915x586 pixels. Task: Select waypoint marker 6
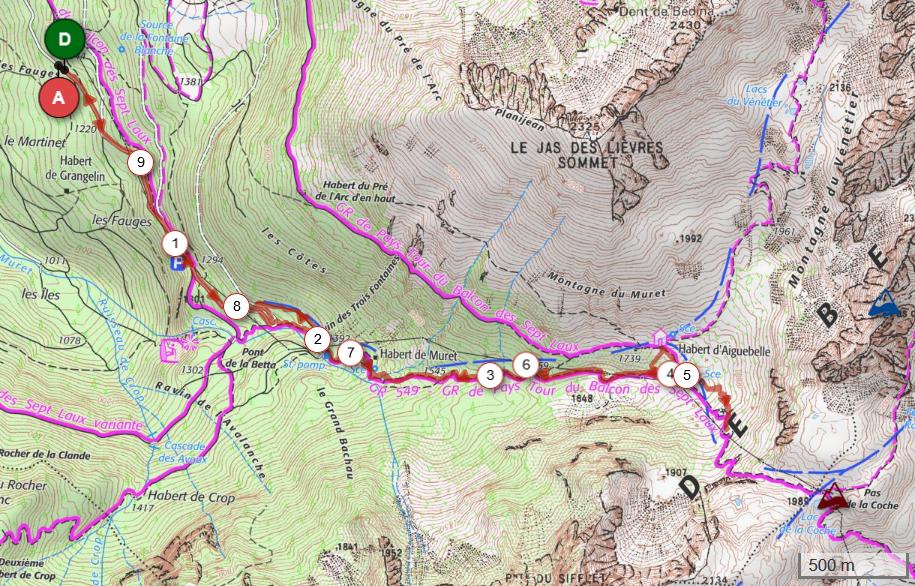point(526,365)
